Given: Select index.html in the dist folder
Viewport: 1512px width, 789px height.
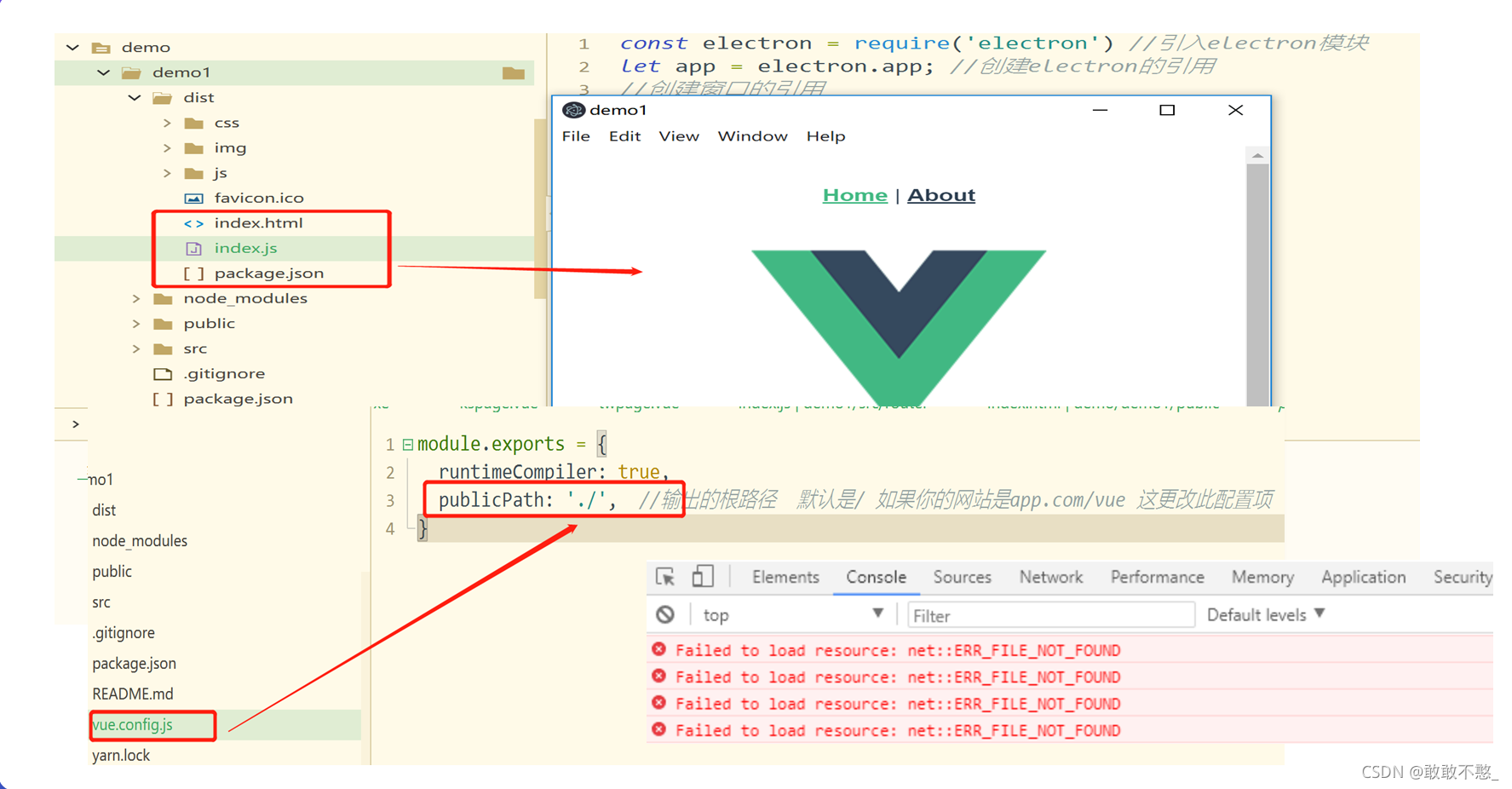Looking at the screenshot, I should [258, 223].
